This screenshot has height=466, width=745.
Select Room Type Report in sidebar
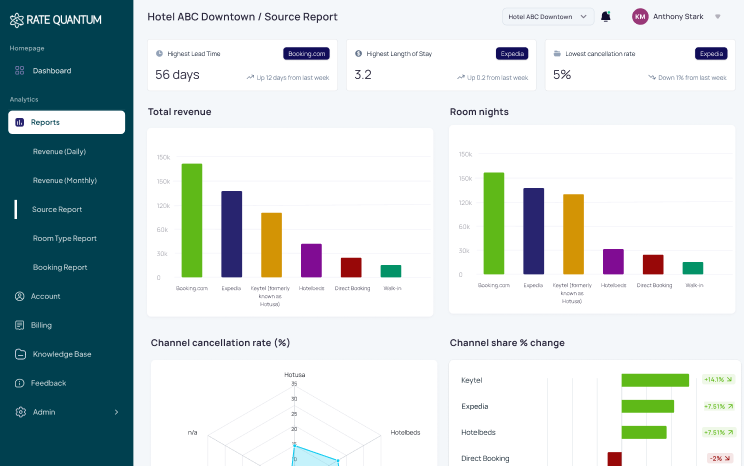[64, 238]
